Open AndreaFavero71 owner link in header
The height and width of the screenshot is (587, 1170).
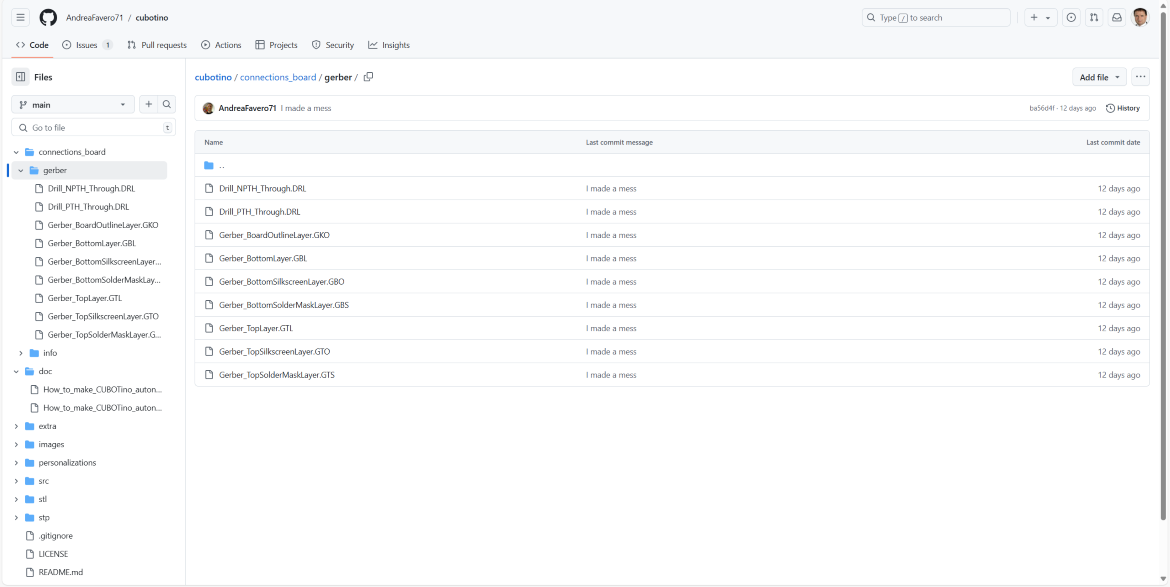pyautogui.click(x=94, y=17)
